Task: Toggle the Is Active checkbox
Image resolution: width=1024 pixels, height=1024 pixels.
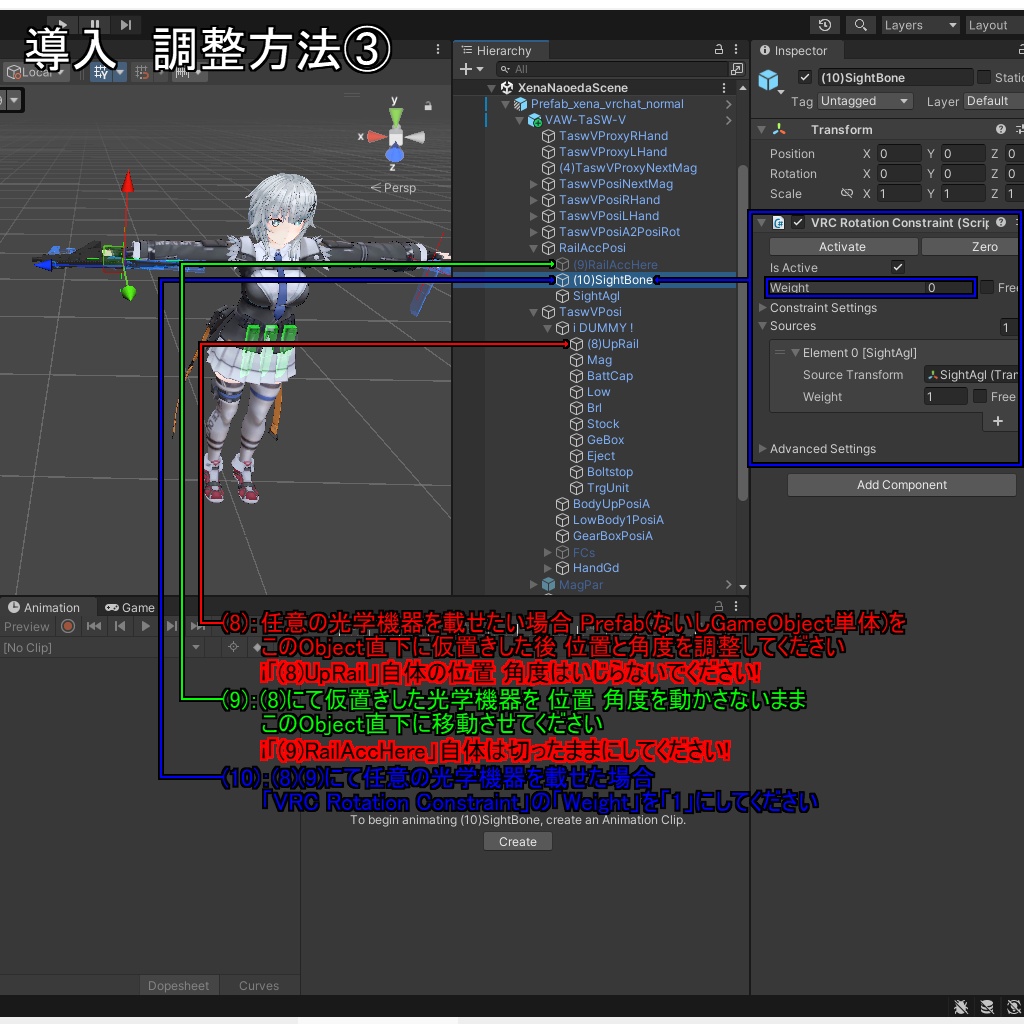Action: 898,267
